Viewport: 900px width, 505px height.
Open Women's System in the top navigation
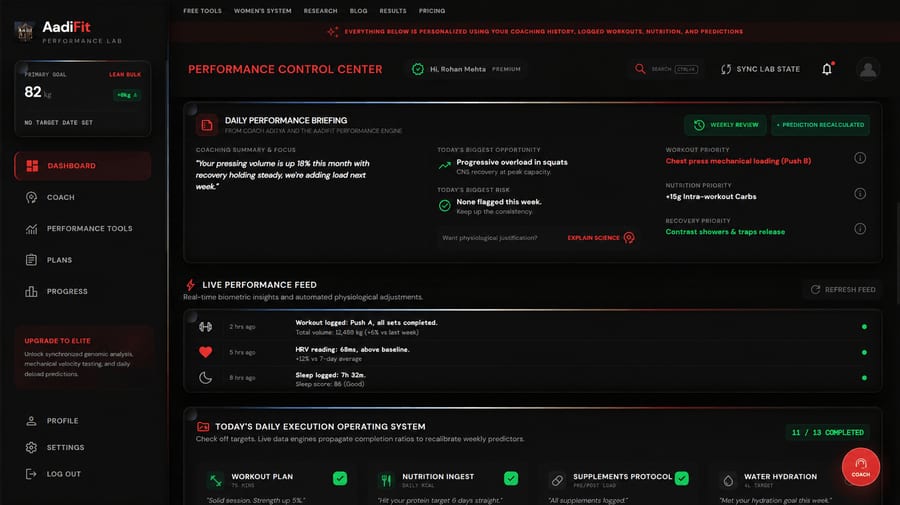click(262, 11)
